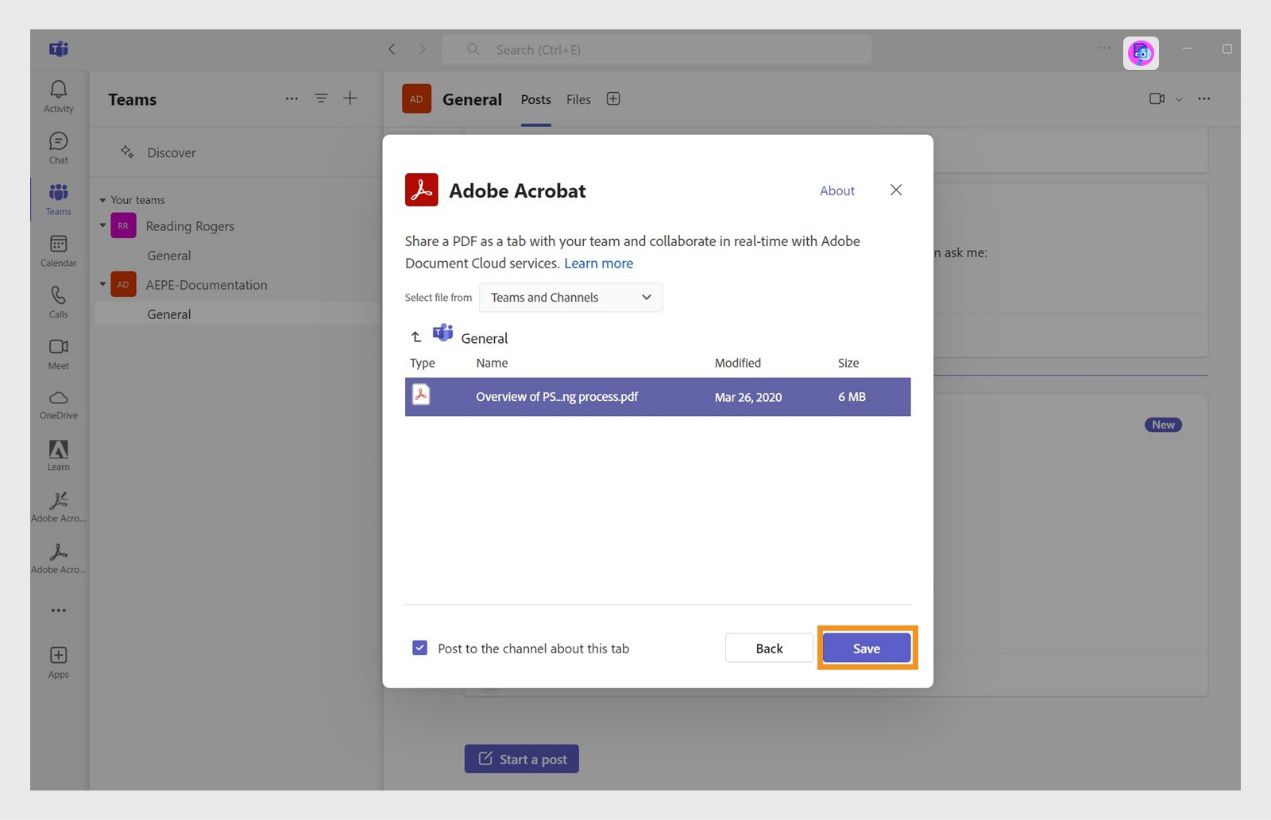The height and width of the screenshot is (820, 1271).
Task: Select the Meet icon
Action: point(57,350)
